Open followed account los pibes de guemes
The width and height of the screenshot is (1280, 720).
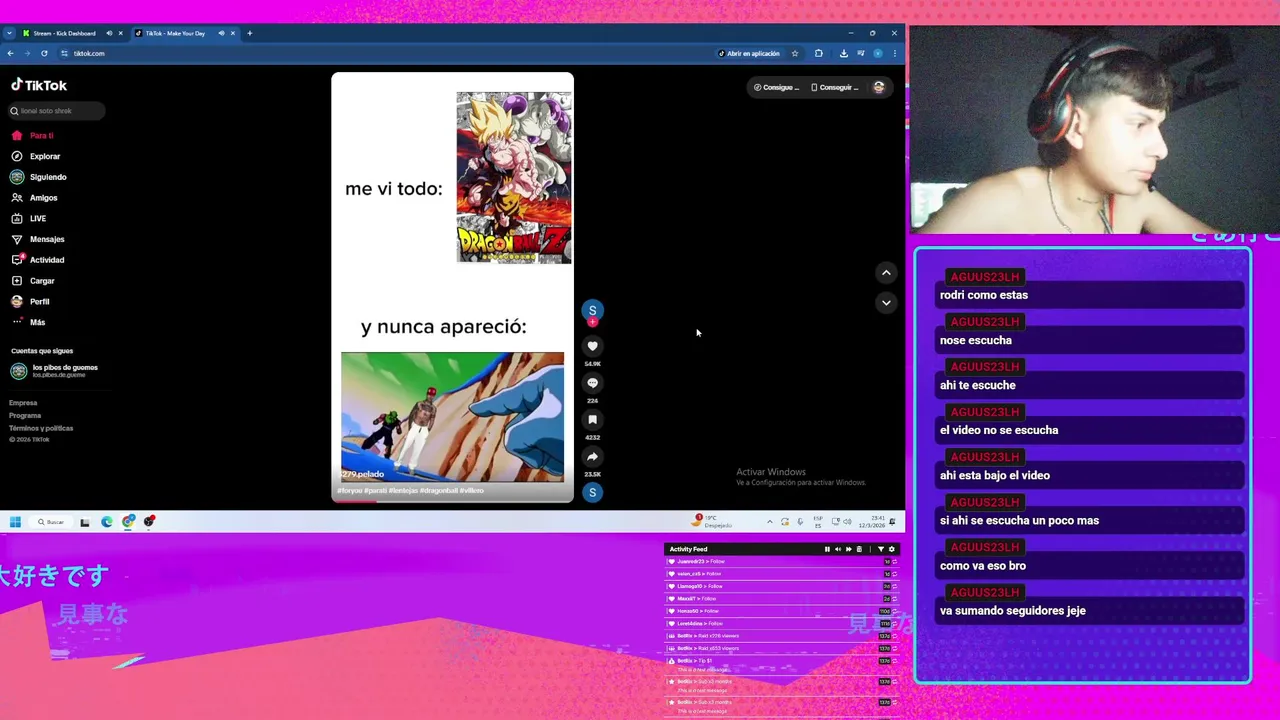click(x=54, y=371)
